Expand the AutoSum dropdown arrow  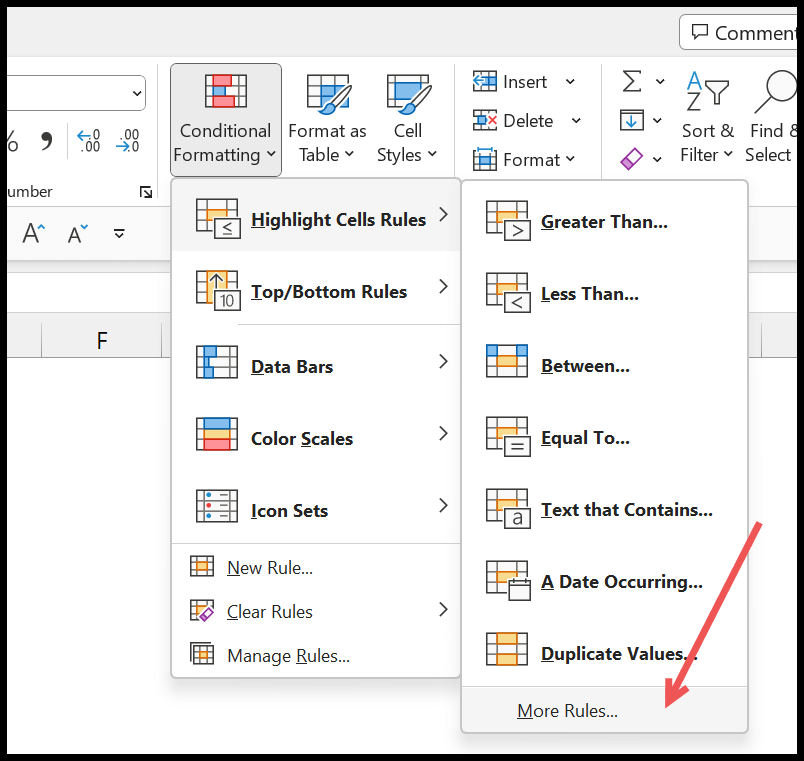pos(660,82)
